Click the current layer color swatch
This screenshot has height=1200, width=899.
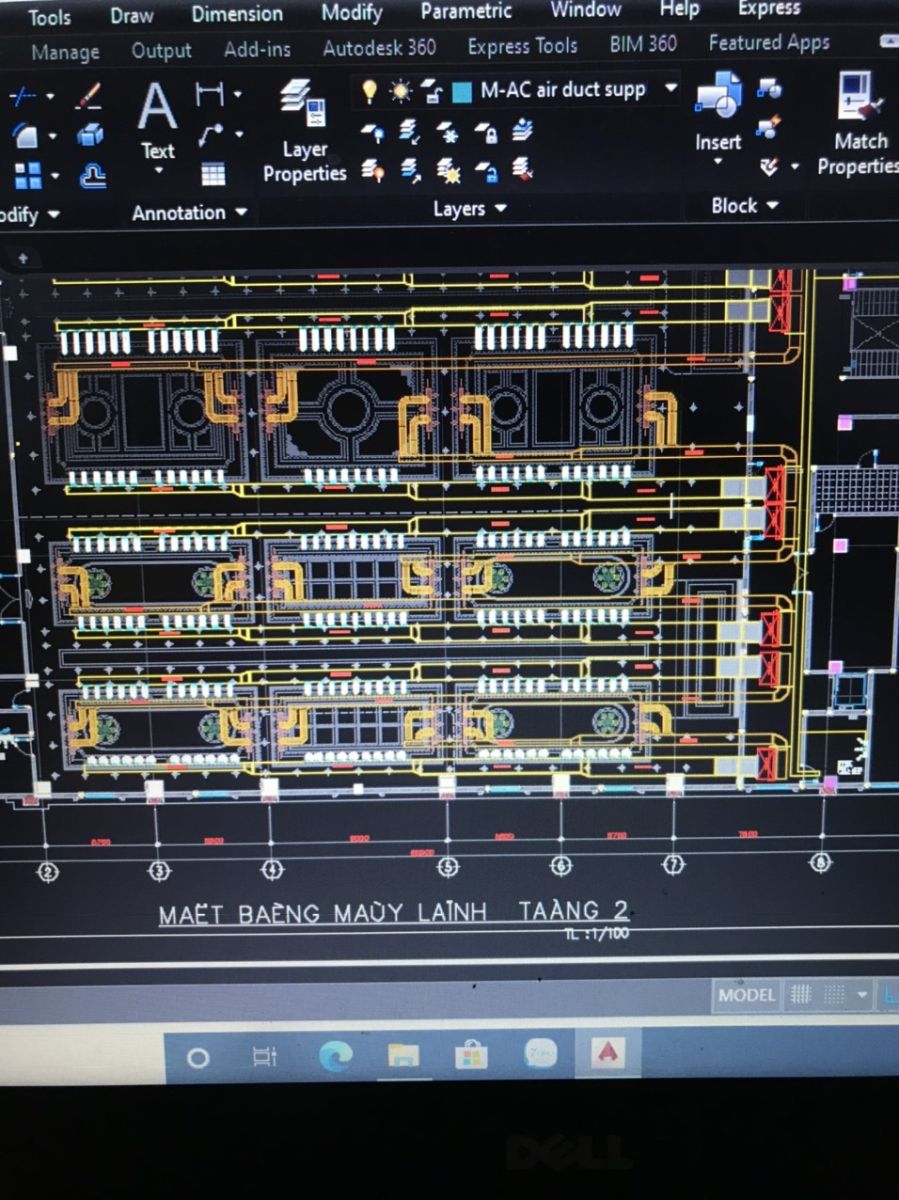(x=461, y=92)
